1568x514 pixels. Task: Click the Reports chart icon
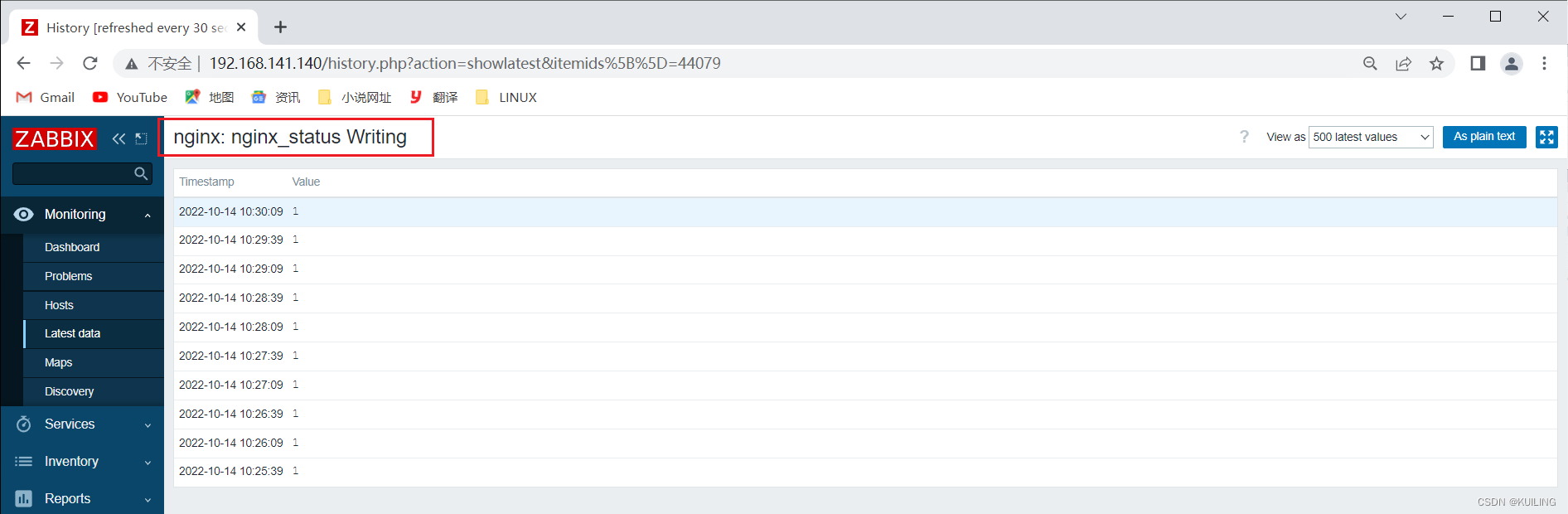(x=24, y=498)
